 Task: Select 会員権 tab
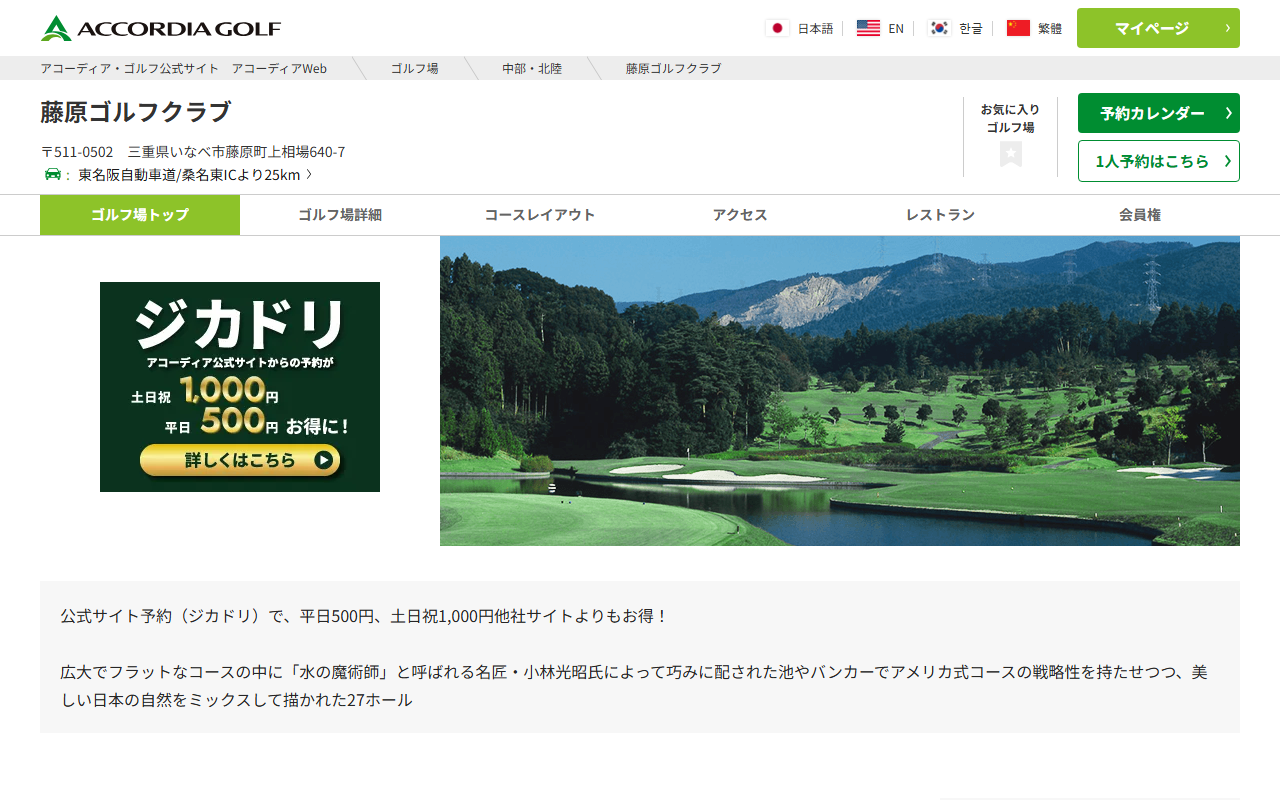point(1140,215)
